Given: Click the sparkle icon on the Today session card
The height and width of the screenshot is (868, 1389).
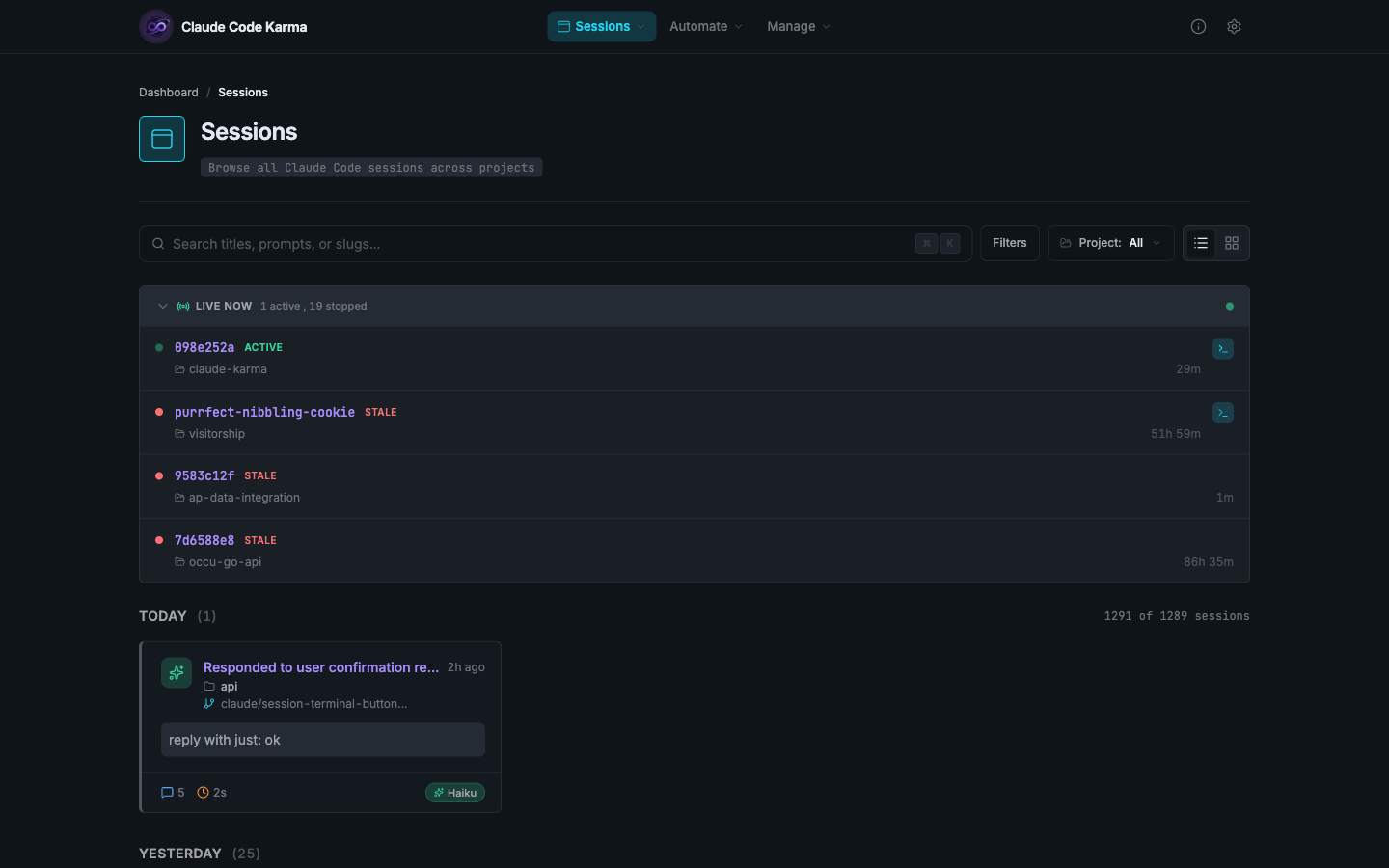Looking at the screenshot, I should pyautogui.click(x=177, y=673).
